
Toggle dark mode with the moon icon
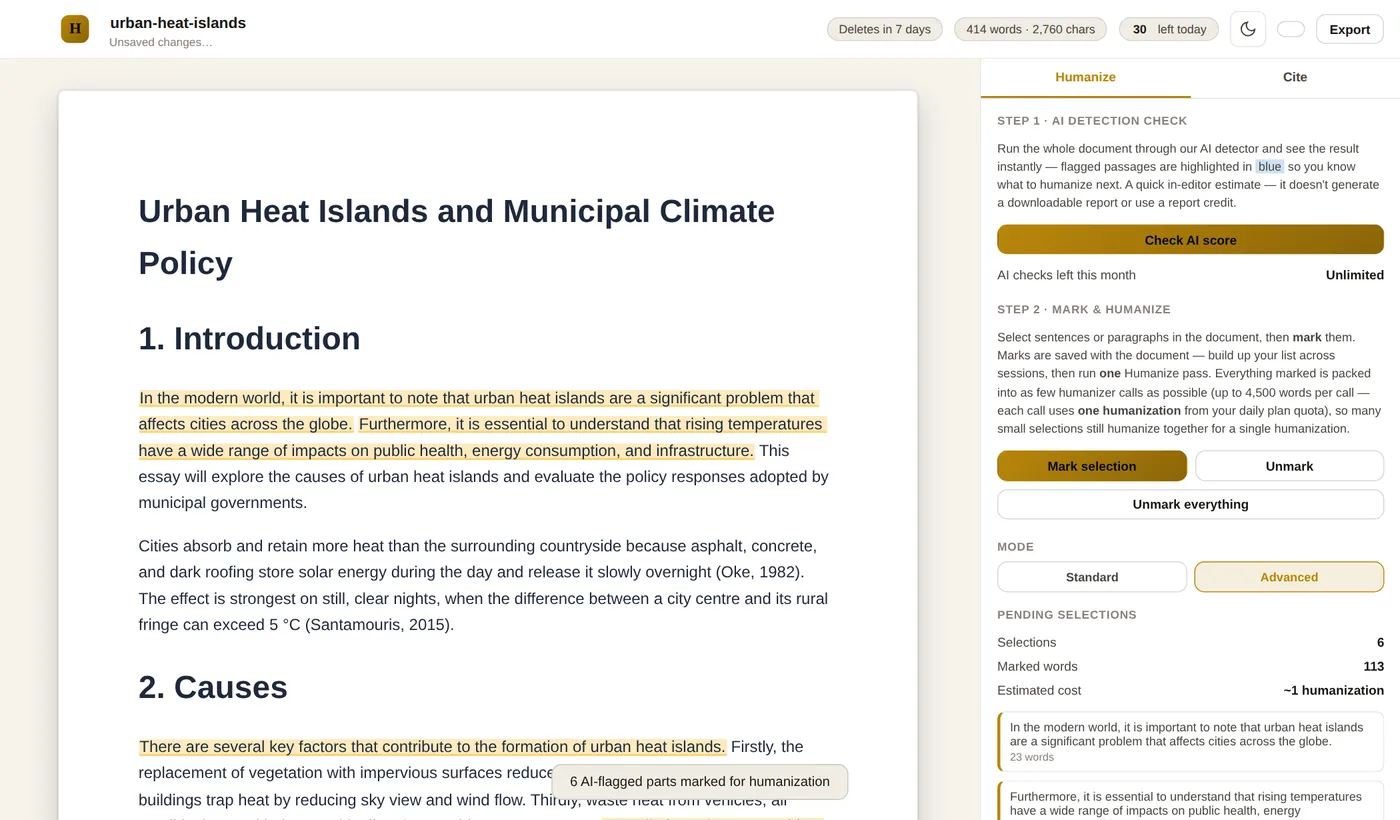click(x=1247, y=29)
